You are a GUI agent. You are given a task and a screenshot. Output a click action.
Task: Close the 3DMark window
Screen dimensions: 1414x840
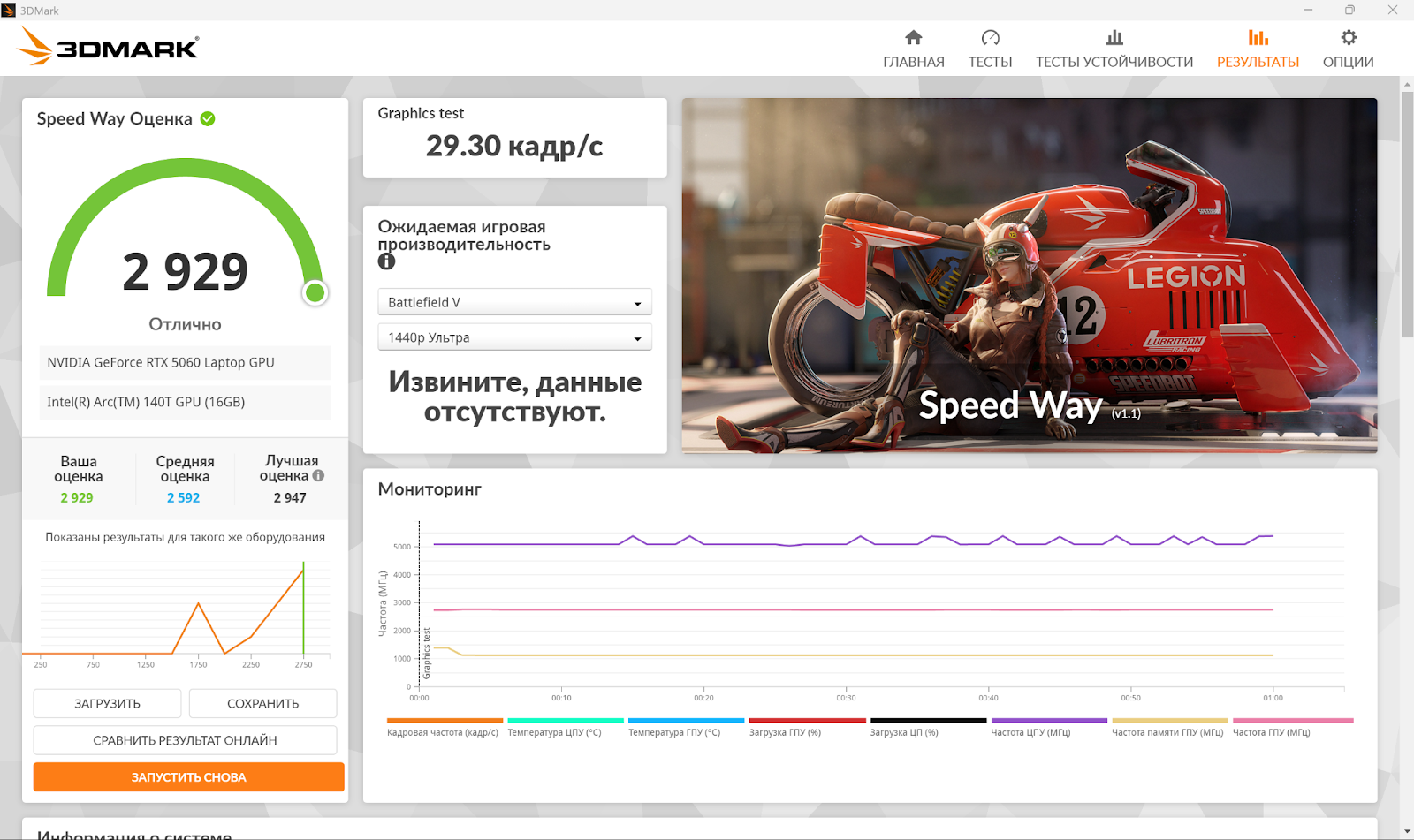1393,10
